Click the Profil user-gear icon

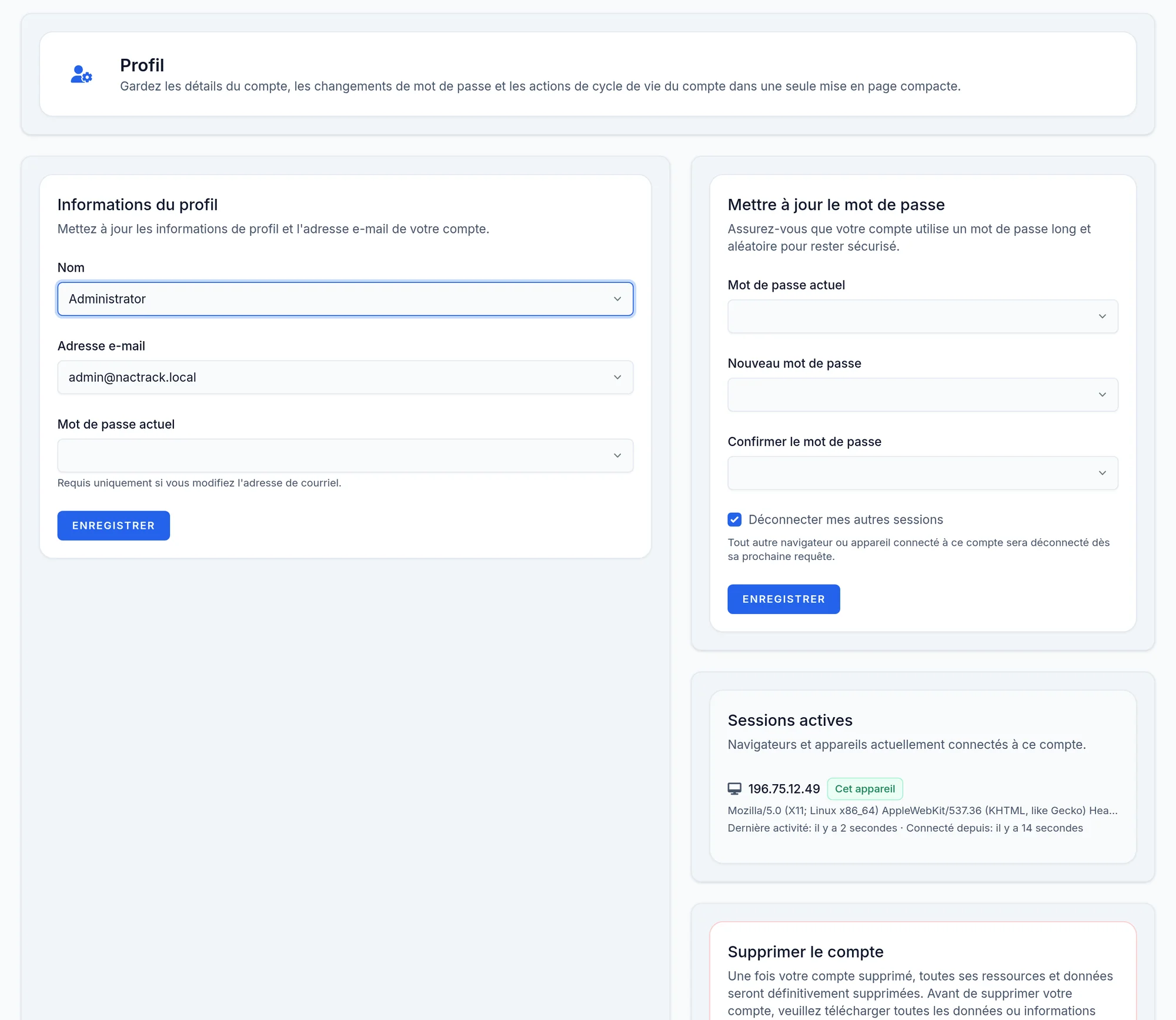tap(81, 74)
